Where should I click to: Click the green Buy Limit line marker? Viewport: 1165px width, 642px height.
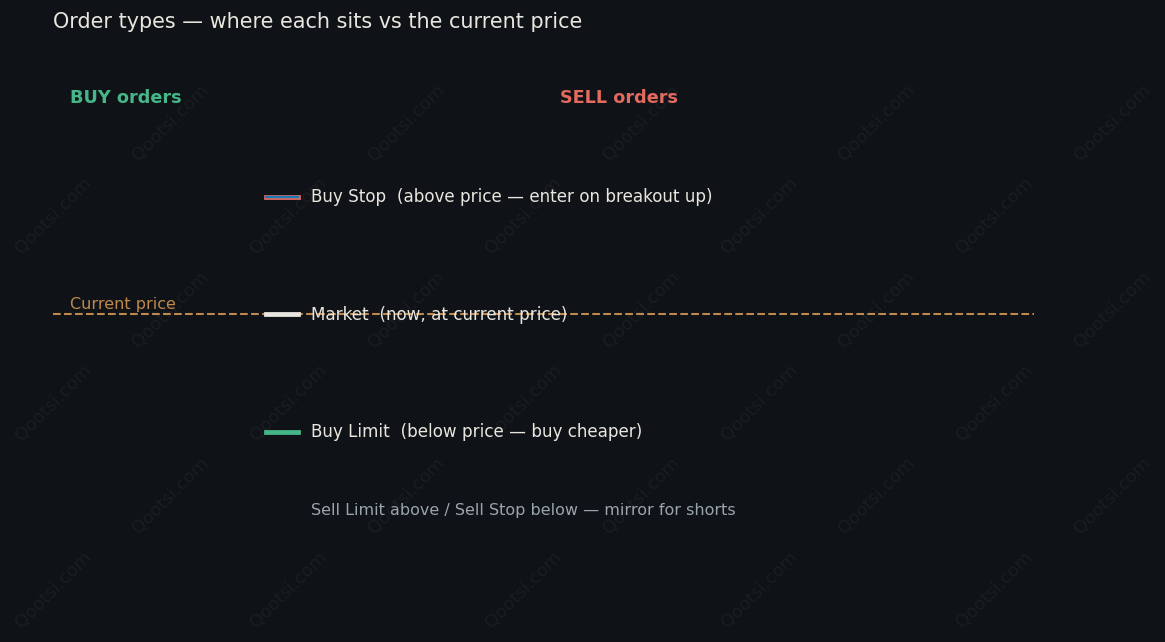282,432
